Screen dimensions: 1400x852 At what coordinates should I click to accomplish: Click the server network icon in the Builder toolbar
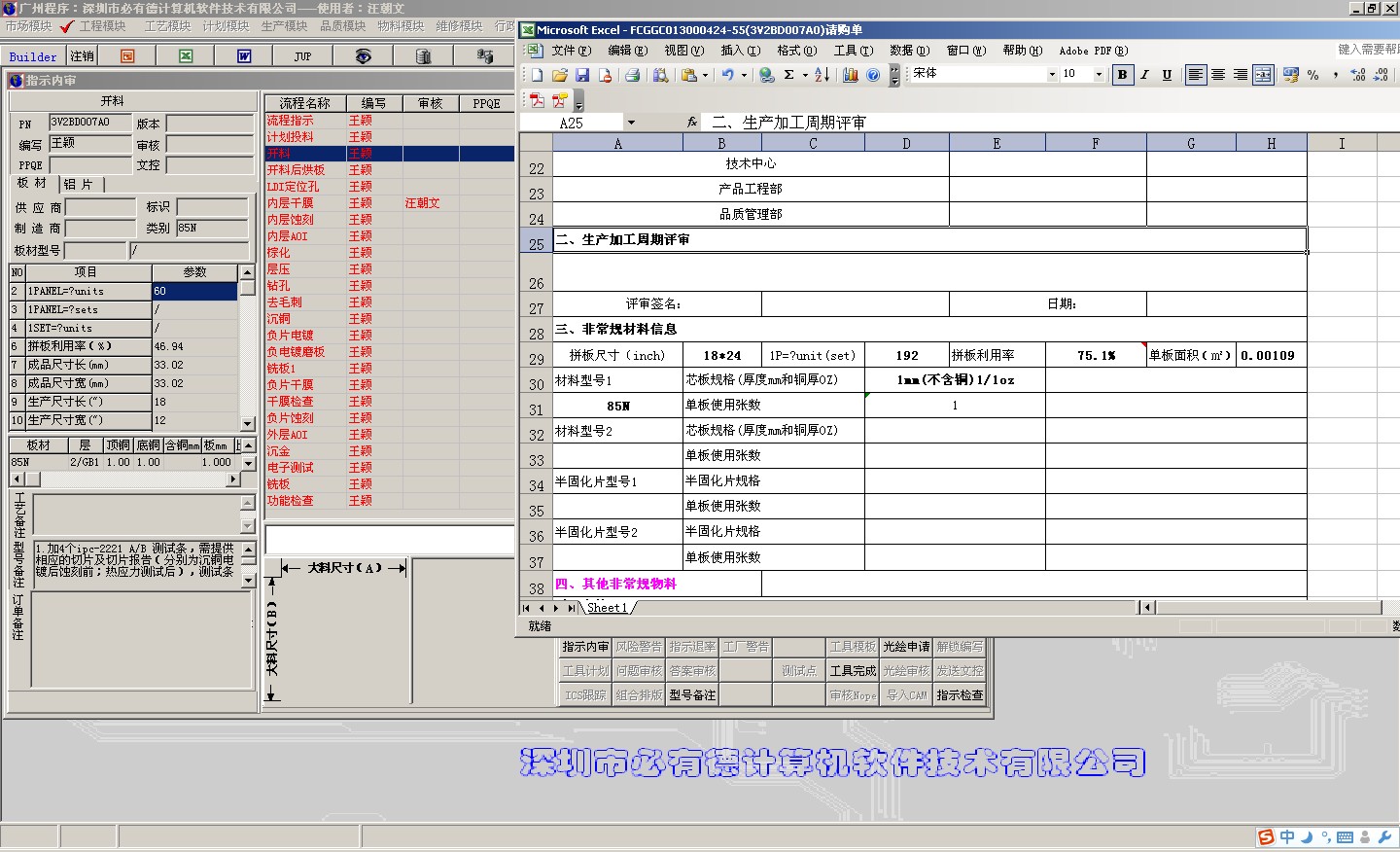(x=485, y=56)
